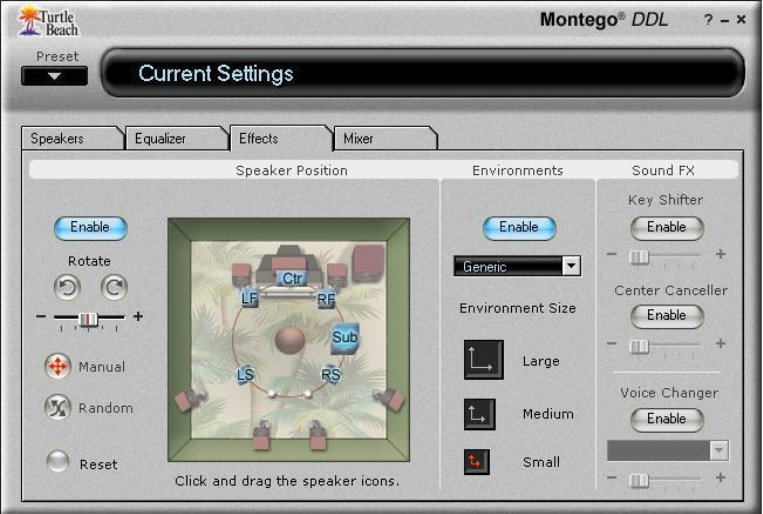Image resolution: width=763 pixels, height=514 pixels.
Task: Toggle Key Shifter Enable button
Action: click(x=667, y=228)
